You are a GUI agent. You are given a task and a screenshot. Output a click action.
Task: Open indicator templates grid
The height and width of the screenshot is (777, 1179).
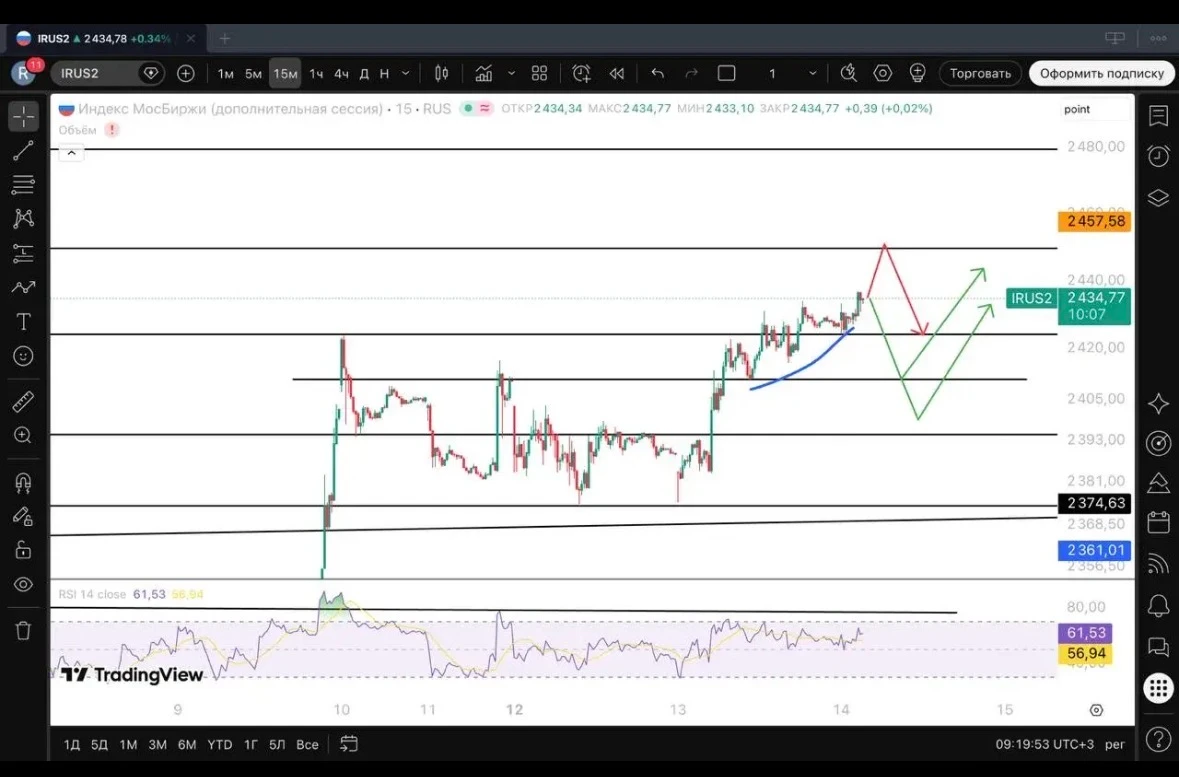click(539, 73)
